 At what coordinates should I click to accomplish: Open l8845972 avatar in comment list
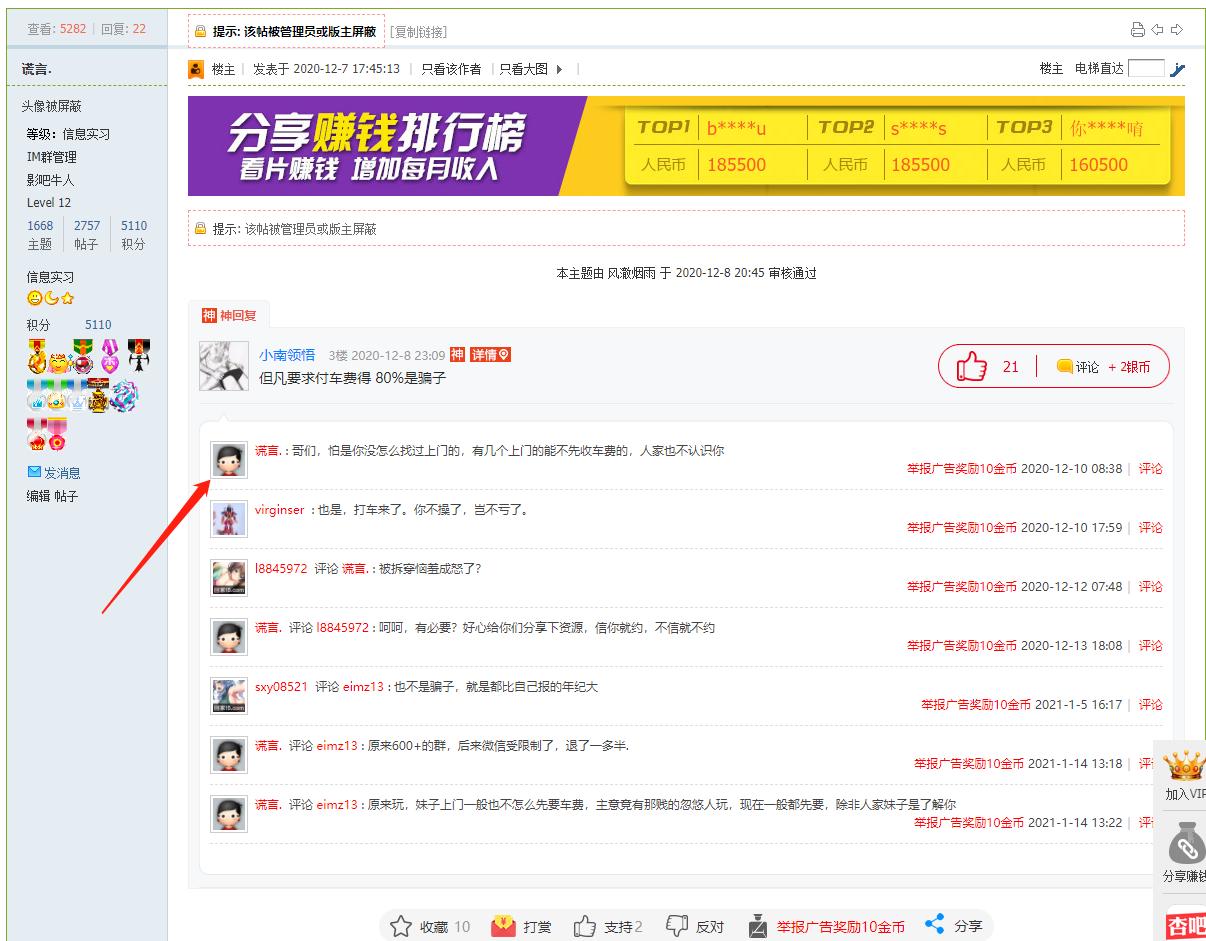pyautogui.click(x=229, y=578)
